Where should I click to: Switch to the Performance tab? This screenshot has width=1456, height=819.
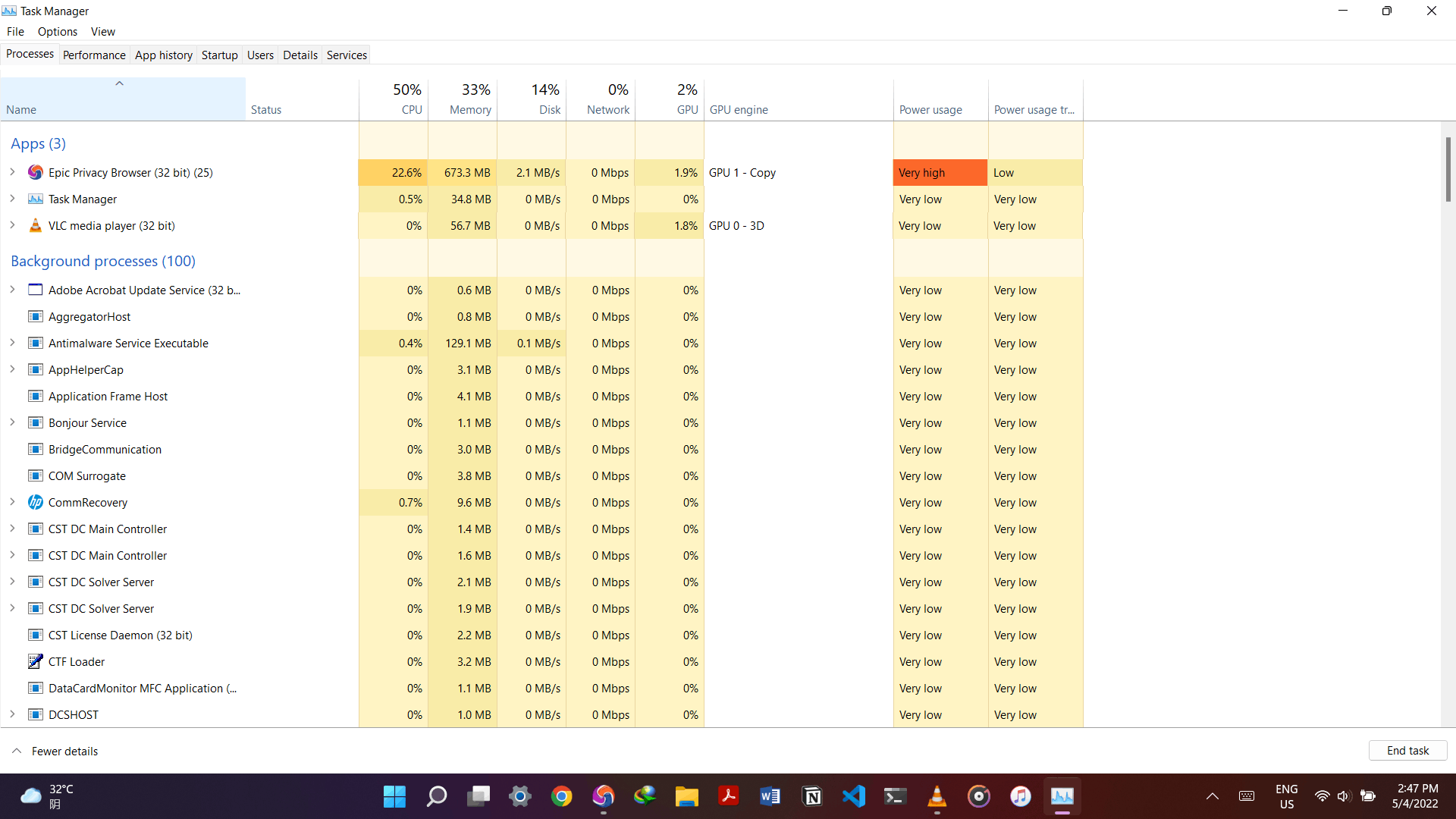pos(94,55)
